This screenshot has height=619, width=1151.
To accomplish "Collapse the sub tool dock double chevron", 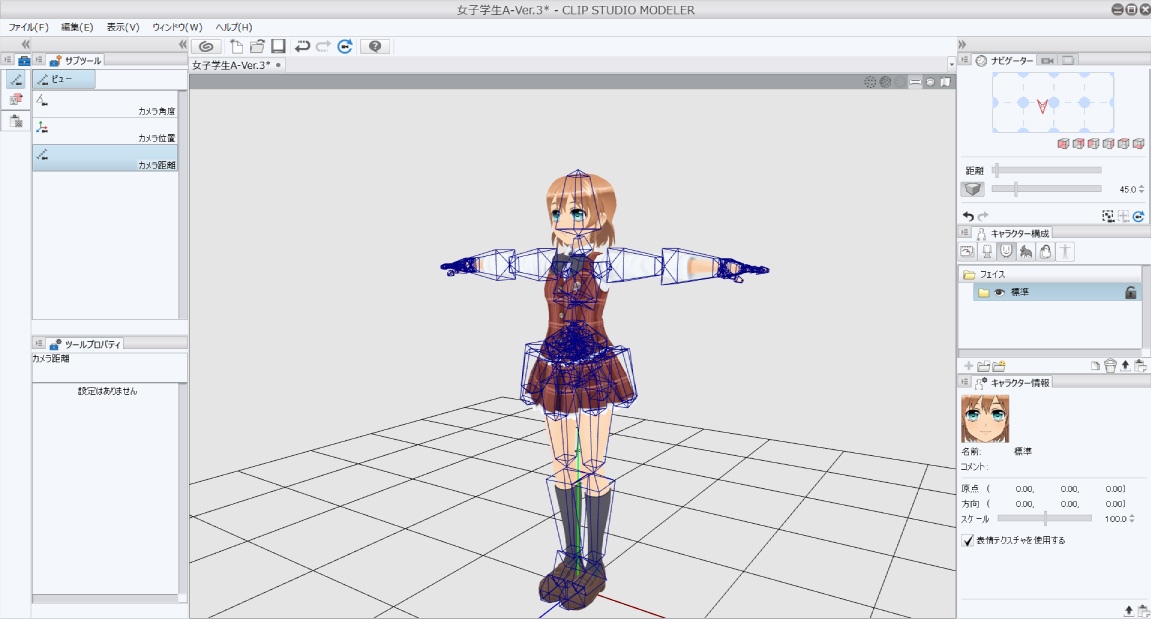I will (183, 45).
